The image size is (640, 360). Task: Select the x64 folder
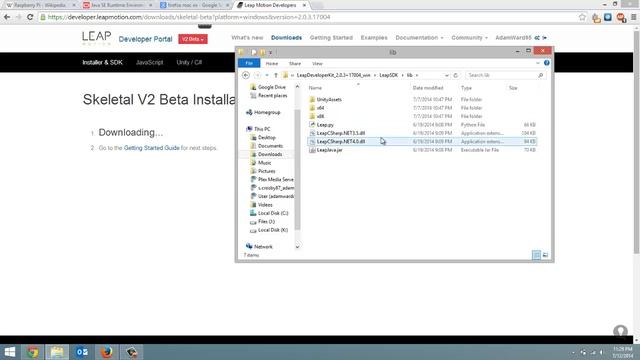(x=320, y=108)
